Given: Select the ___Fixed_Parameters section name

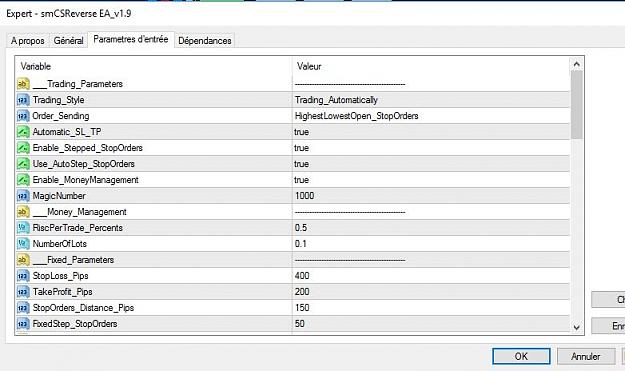Looking at the screenshot, I should point(73,260).
